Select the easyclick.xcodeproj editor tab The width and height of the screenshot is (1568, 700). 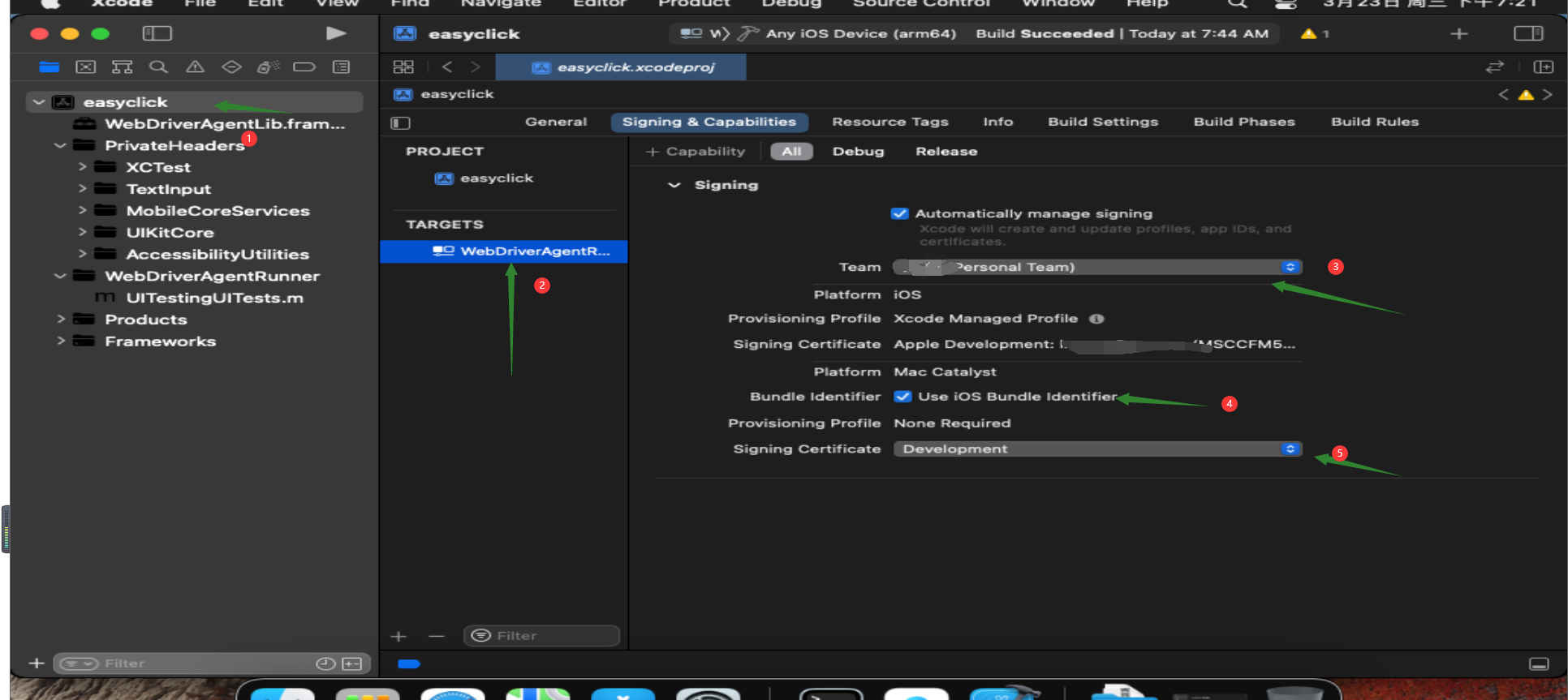click(x=621, y=67)
